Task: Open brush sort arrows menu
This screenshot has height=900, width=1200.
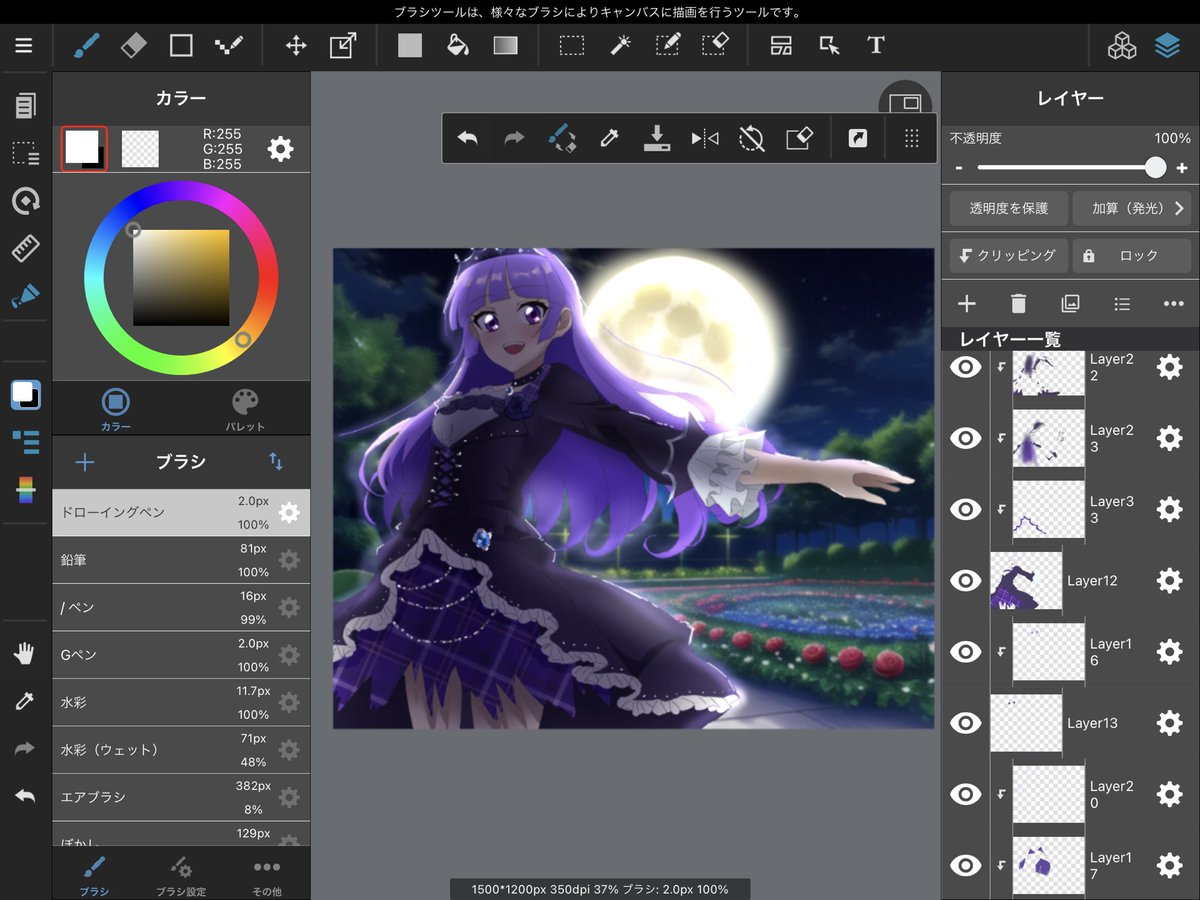Action: click(276, 461)
